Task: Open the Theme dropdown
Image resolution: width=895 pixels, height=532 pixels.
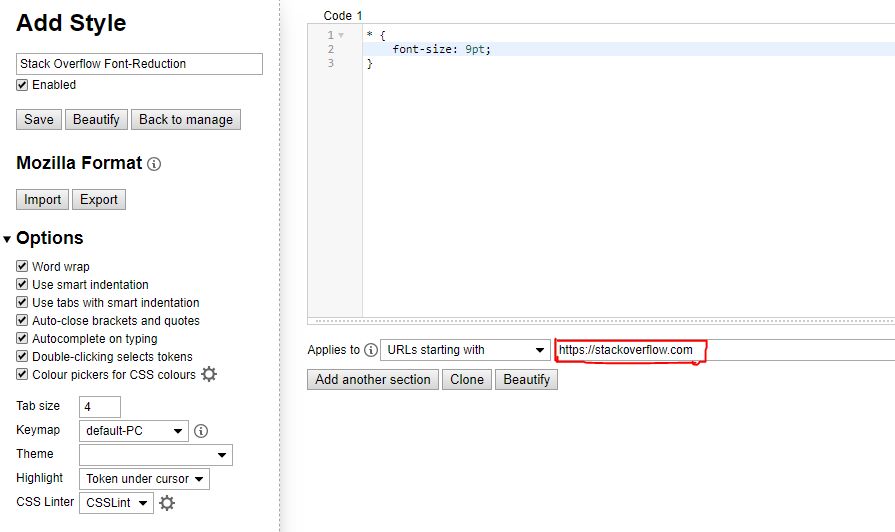Action: tap(156, 455)
